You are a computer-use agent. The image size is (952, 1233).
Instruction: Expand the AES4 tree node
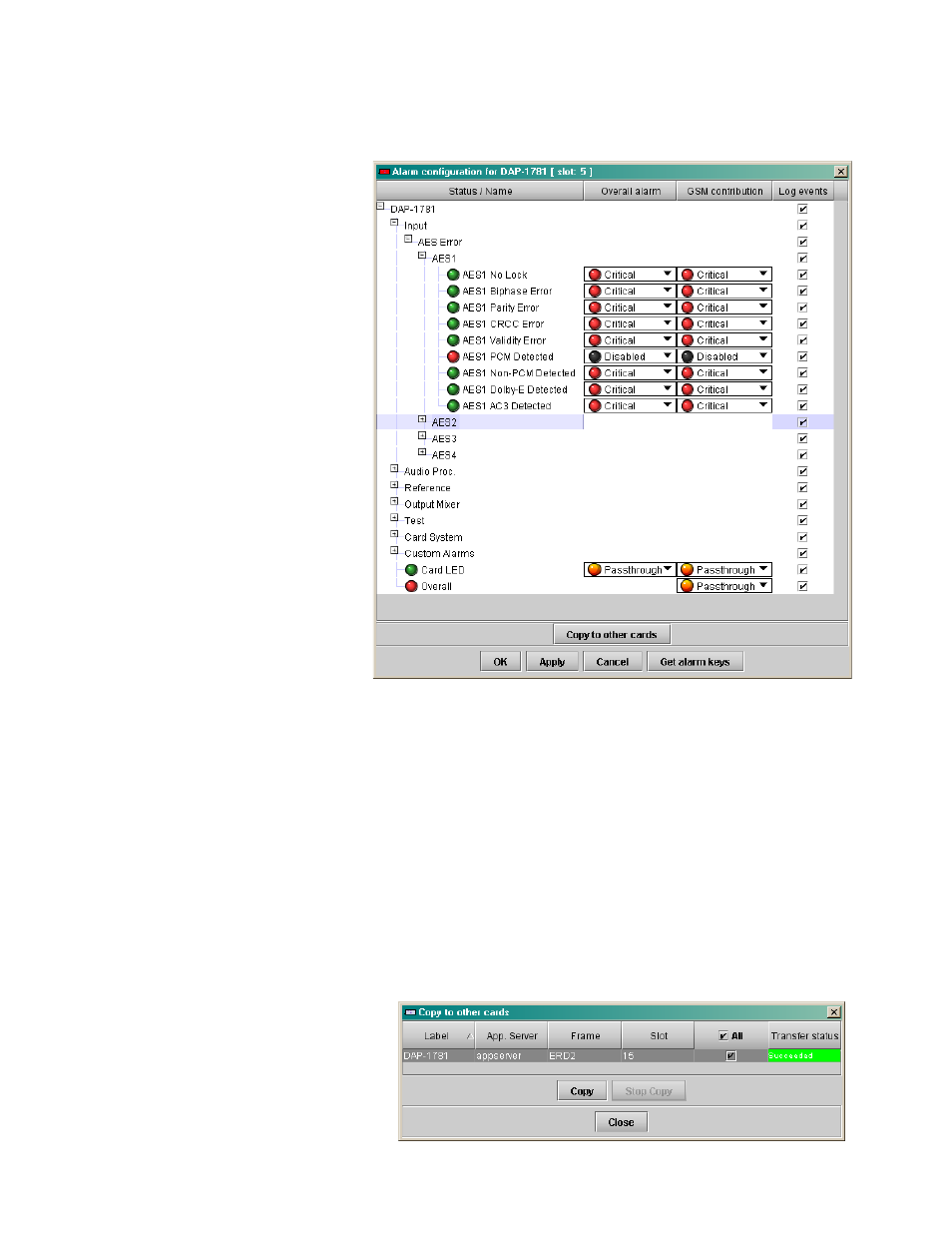point(422,452)
